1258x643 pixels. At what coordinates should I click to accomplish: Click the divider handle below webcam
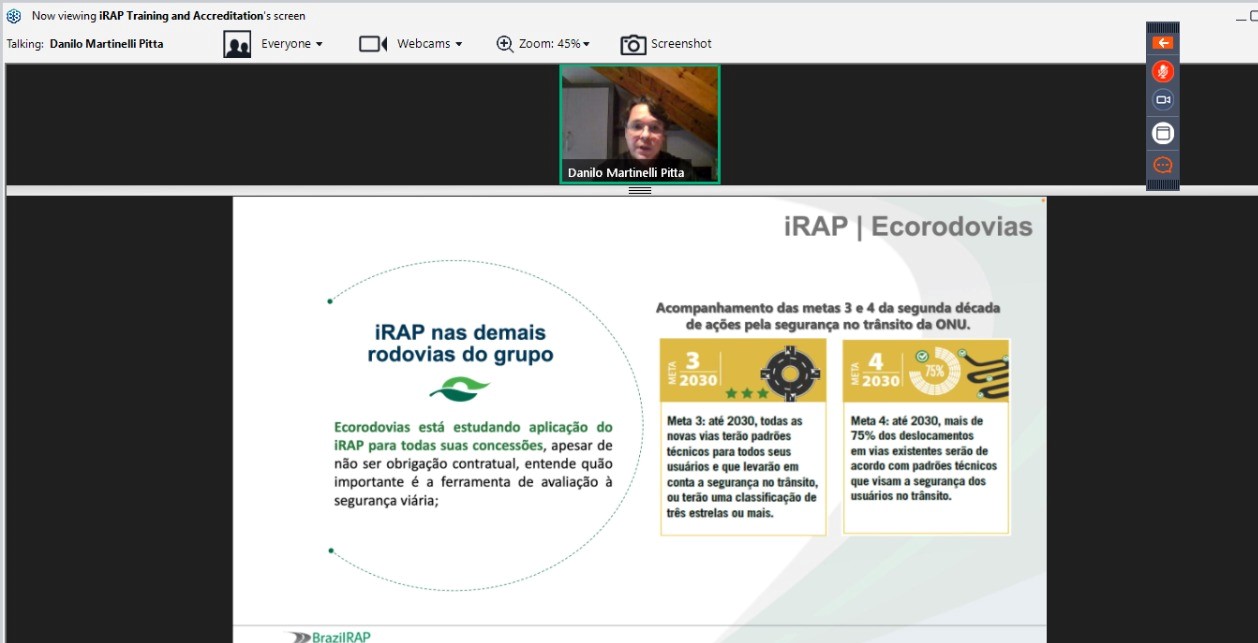pyautogui.click(x=640, y=190)
